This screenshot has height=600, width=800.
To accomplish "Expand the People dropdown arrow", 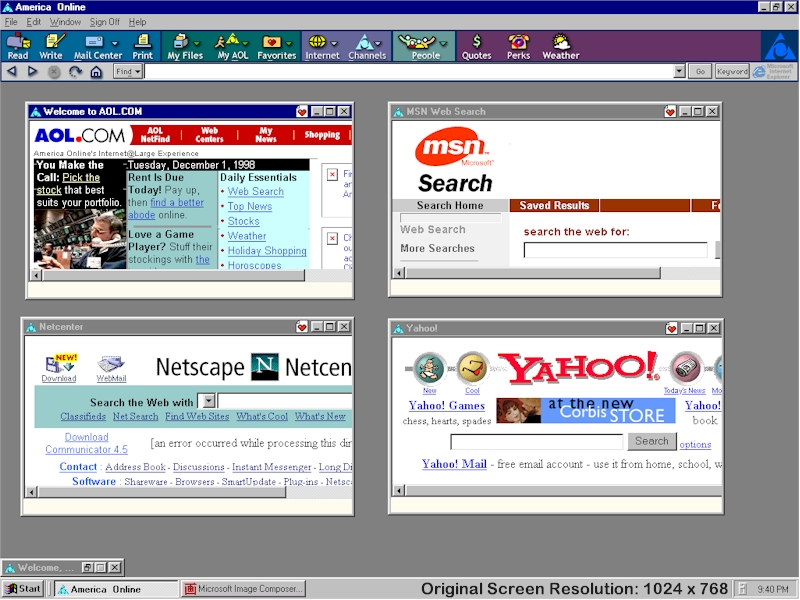I will pos(443,44).
